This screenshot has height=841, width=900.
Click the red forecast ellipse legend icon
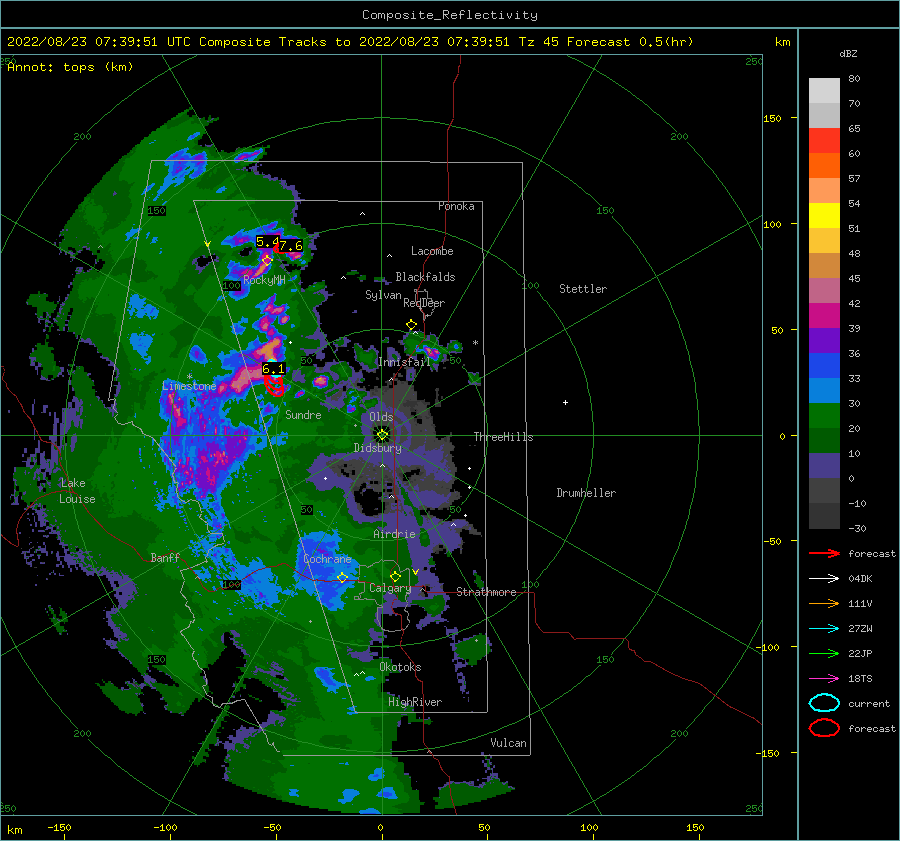(824, 728)
